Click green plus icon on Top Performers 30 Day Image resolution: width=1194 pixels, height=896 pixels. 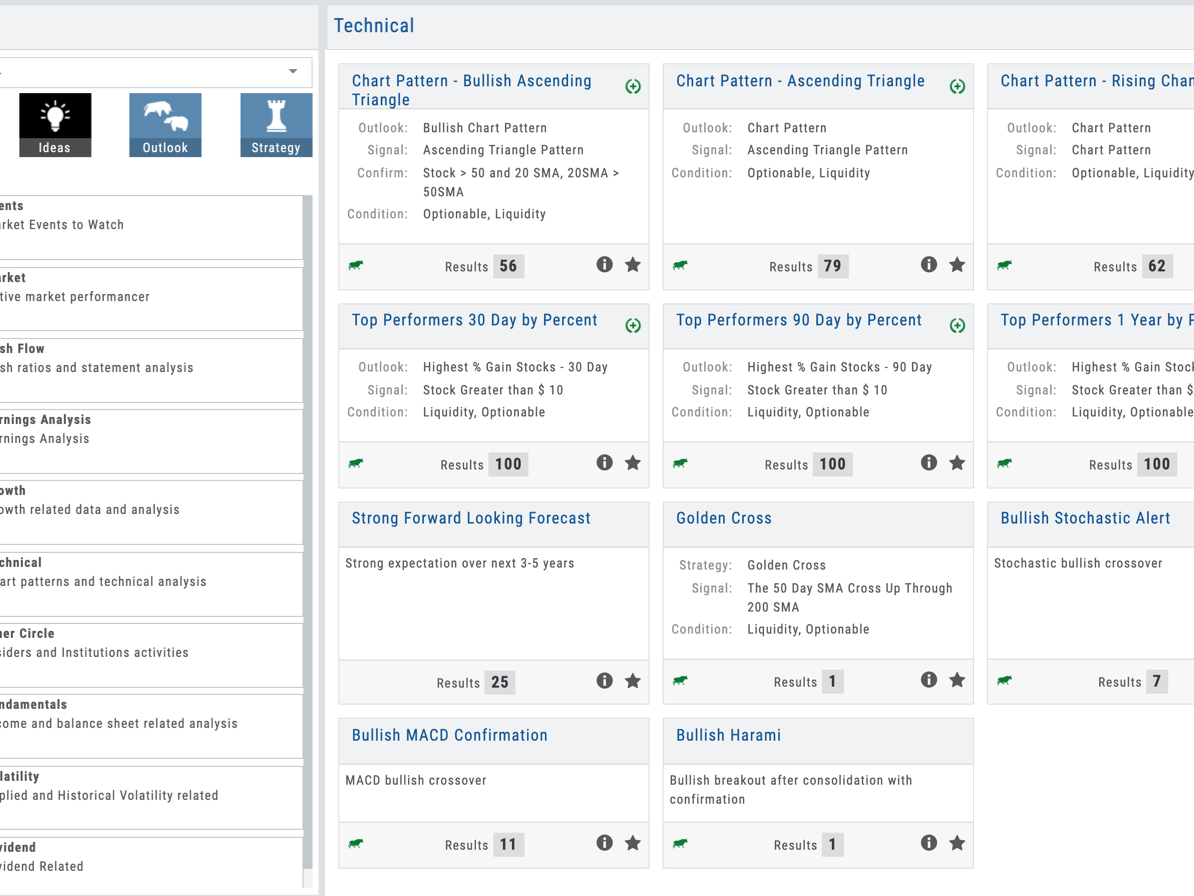(633, 326)
